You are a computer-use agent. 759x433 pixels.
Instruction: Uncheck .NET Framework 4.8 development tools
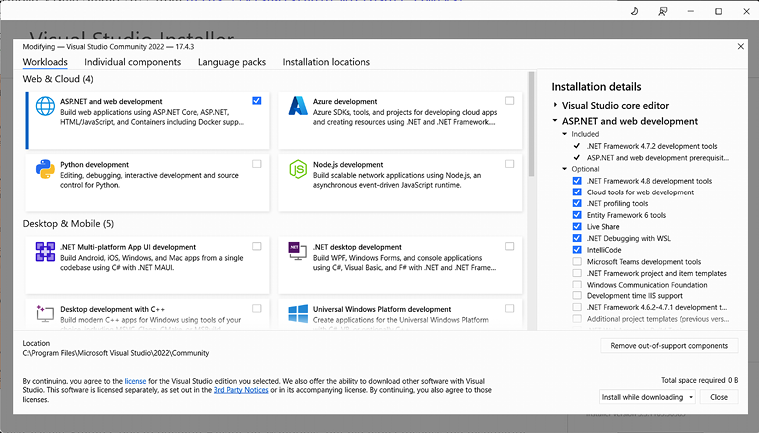(x=577, y=181)
